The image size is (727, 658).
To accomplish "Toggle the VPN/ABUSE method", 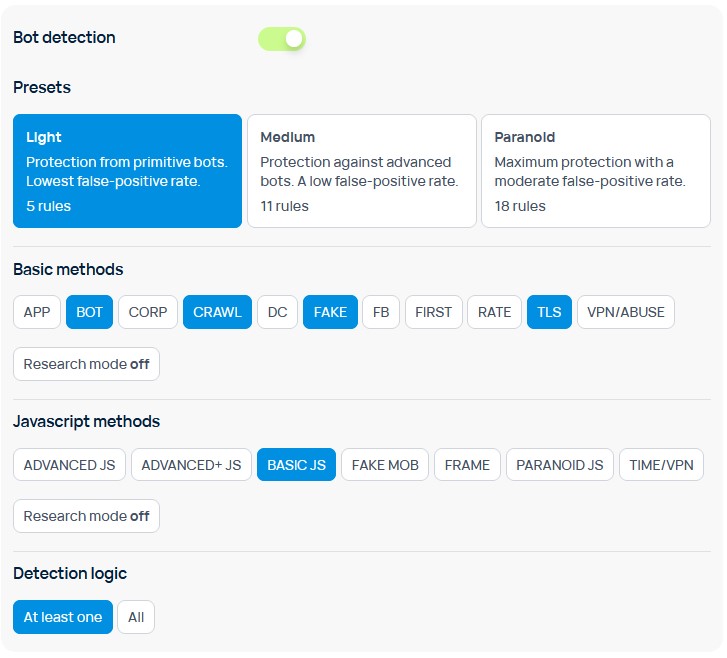I will (626, 312).
